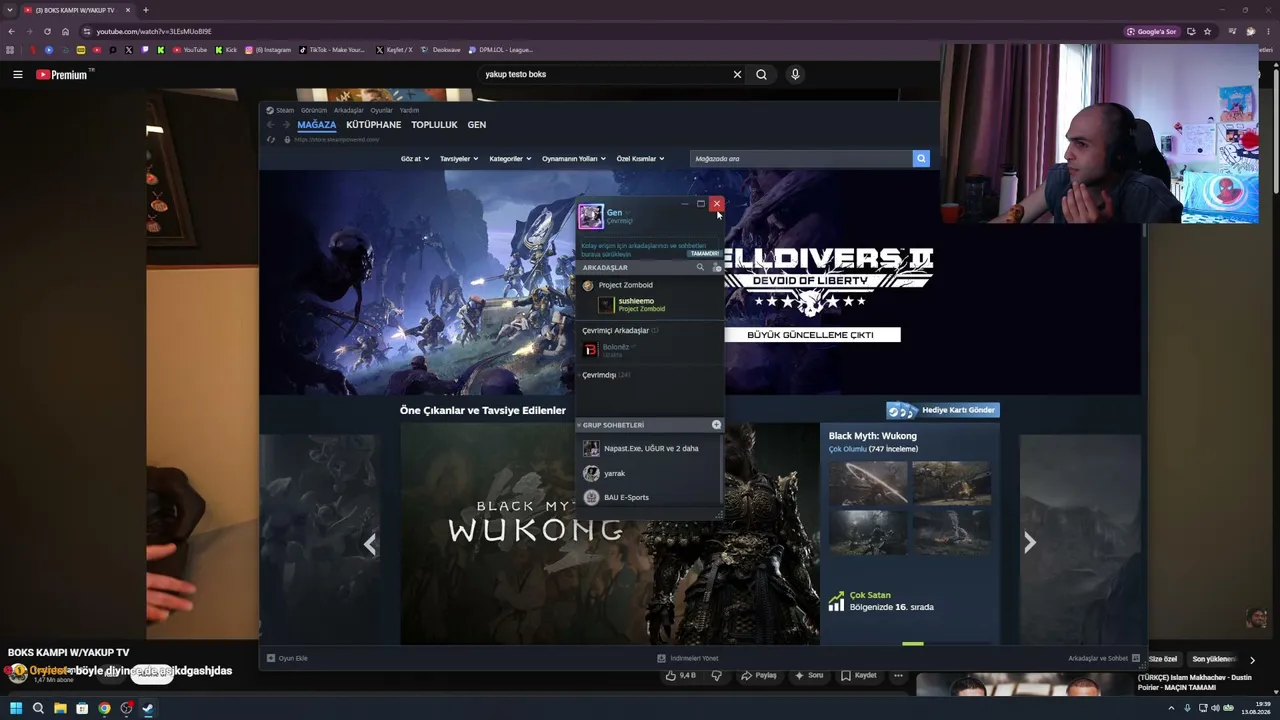
Task: Click in the Steam store search field
Action: 801,159
